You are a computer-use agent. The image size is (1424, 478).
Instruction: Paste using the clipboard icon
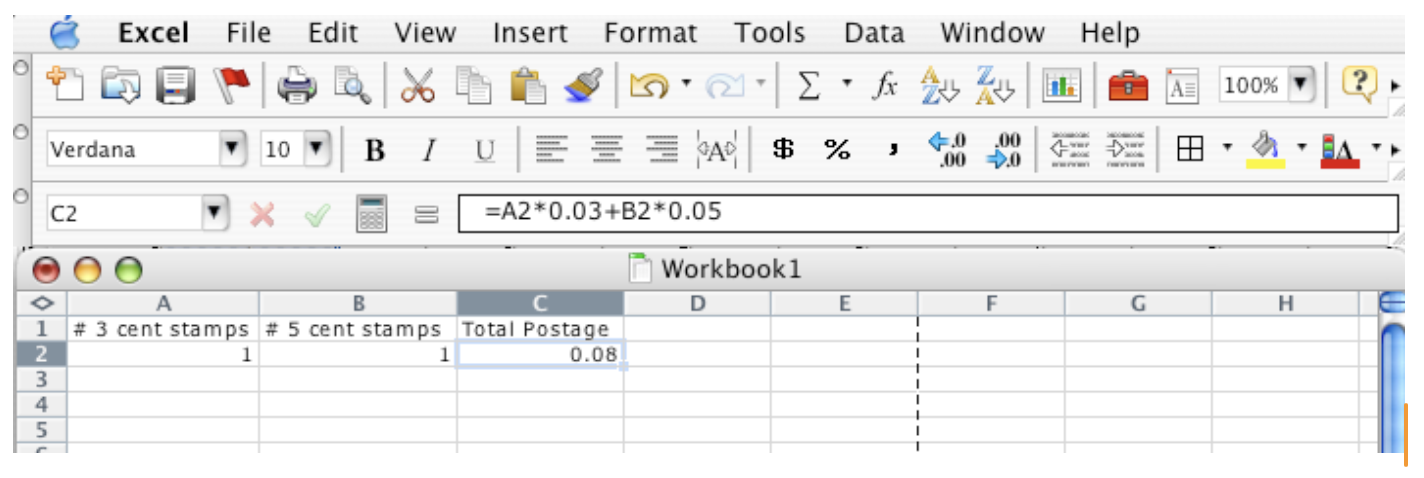point(527,87)
